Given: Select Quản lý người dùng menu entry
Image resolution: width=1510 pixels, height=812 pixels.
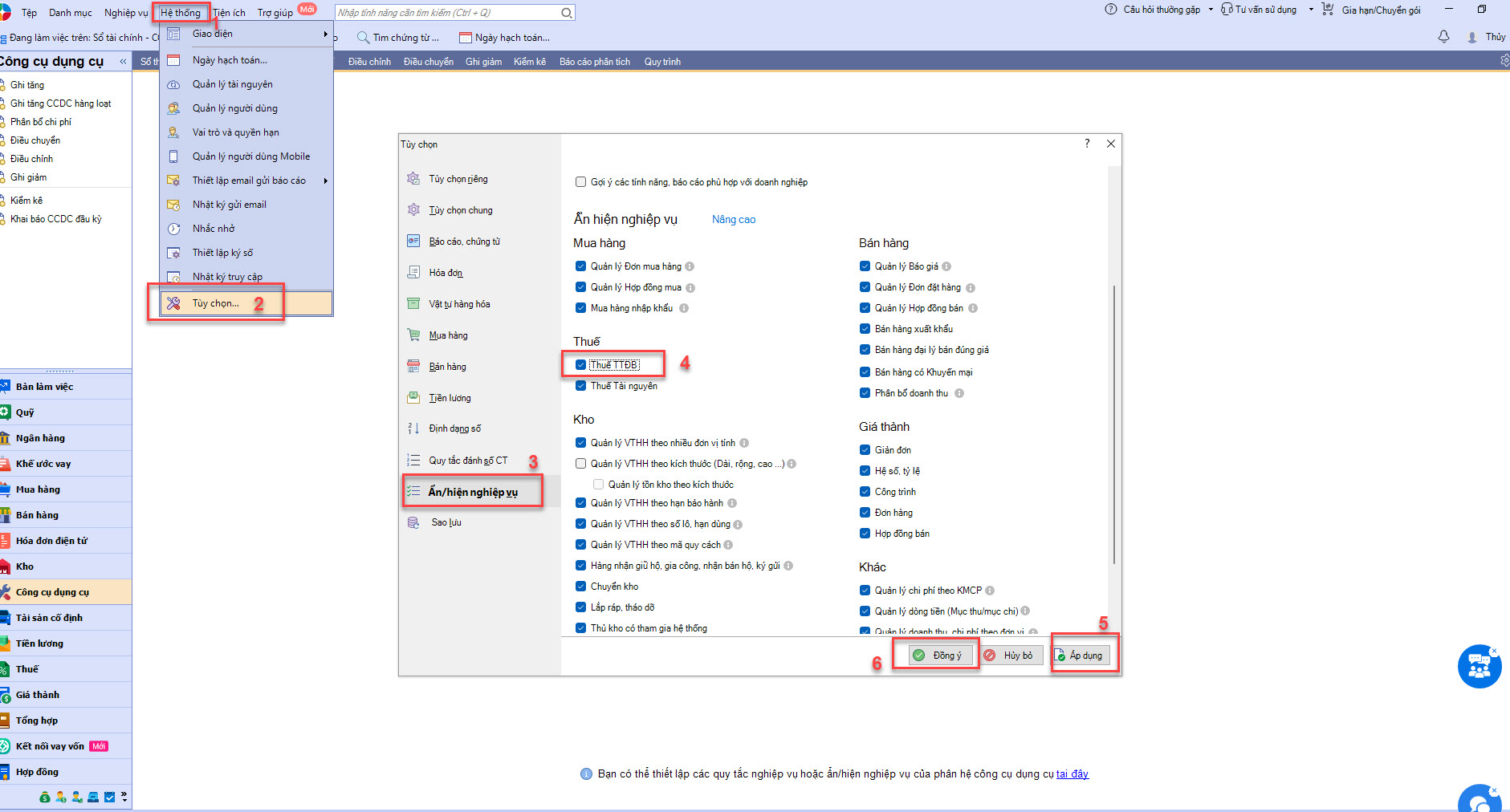Looking at the screenshot, I should 234,108.
